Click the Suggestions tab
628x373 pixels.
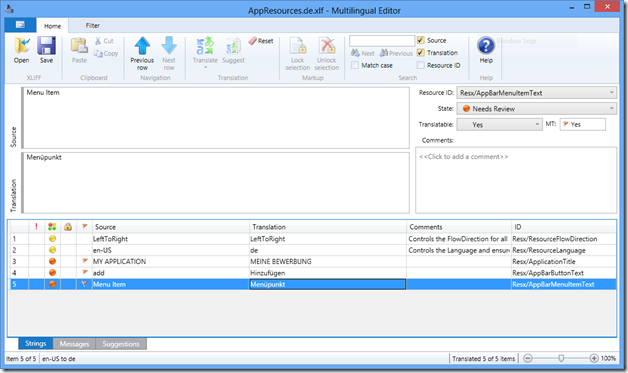click(x=121, y=344)
